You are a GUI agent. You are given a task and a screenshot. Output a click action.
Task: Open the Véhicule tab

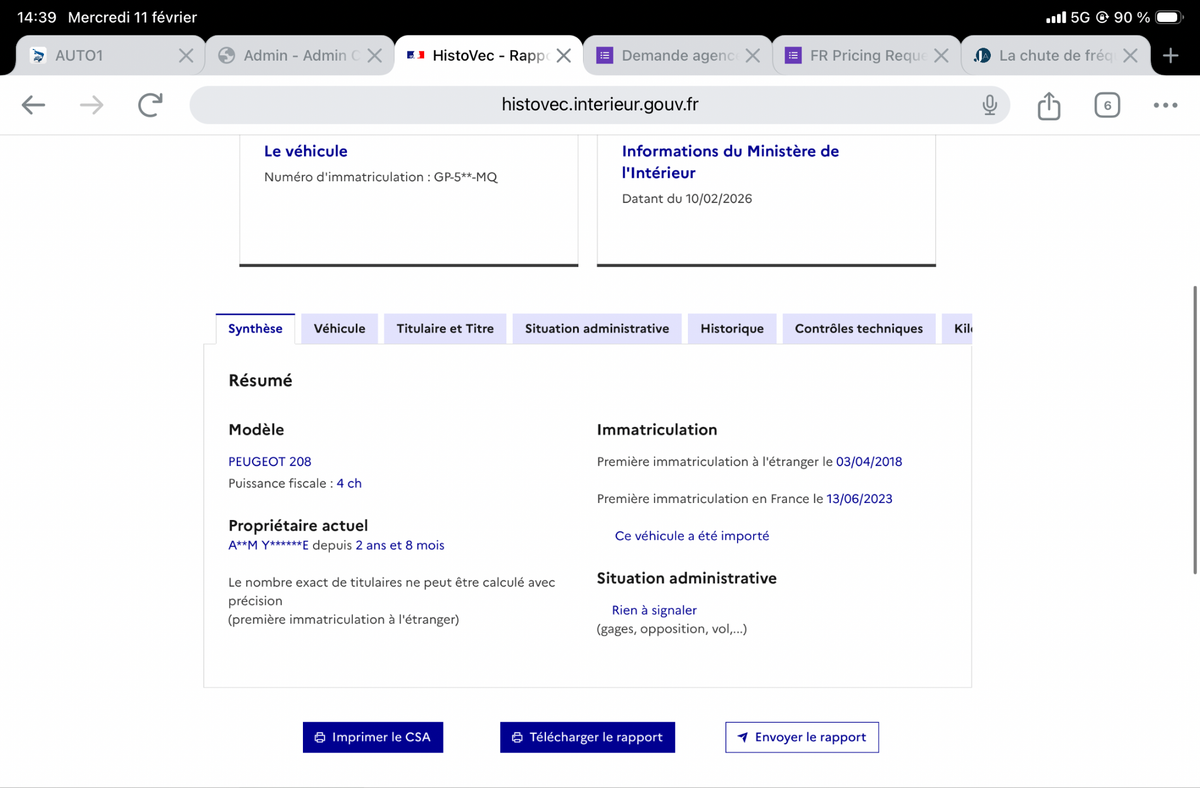pos(339,329)
